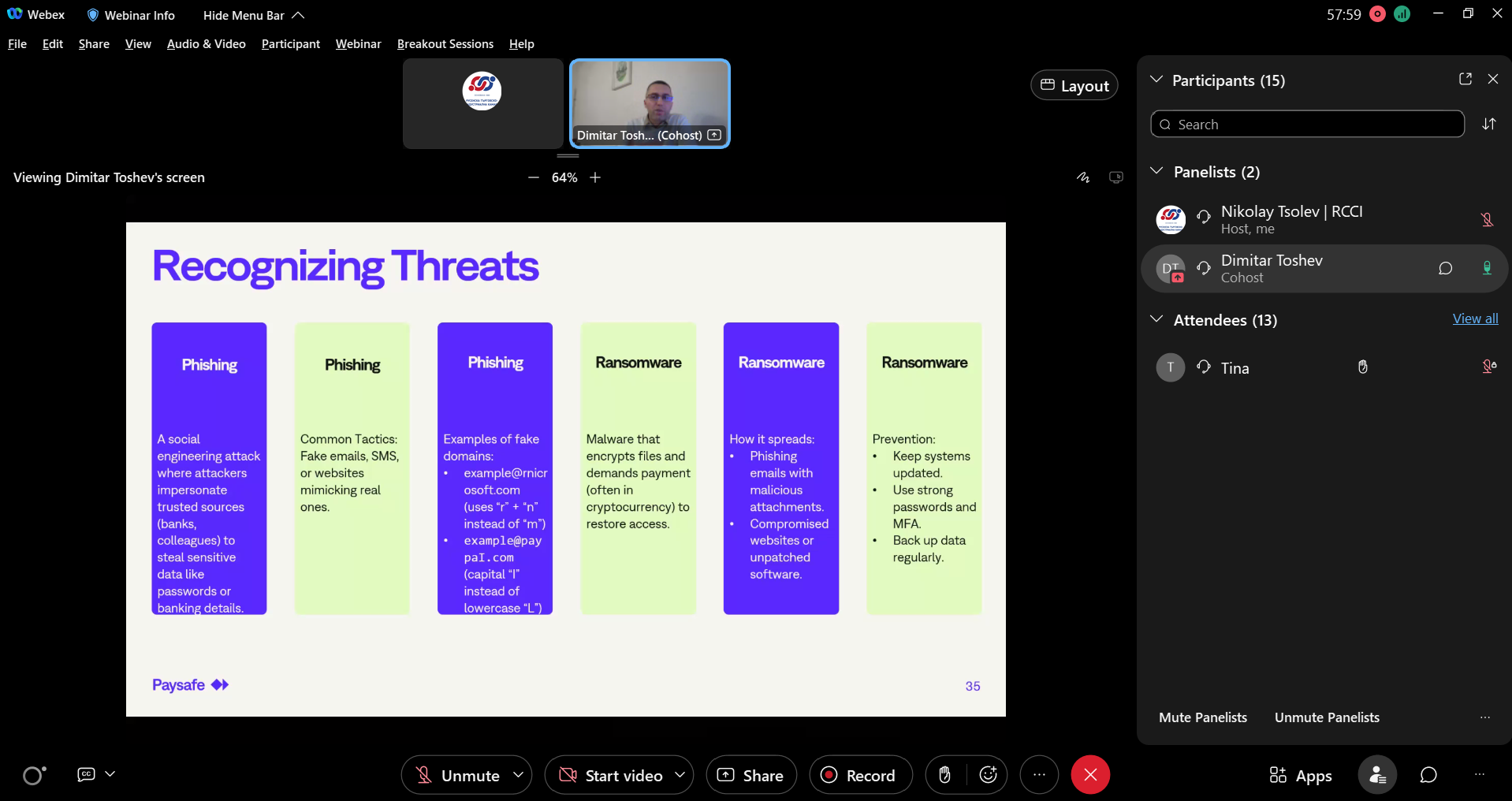Open the Breakout Sessions menu
The height and width of the screenshot is (801, 1512).
pos(445,44)
